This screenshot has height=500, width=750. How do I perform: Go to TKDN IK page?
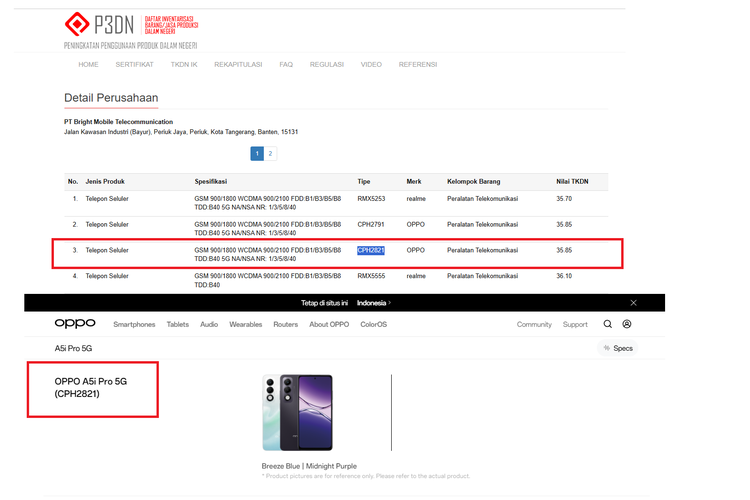[184, 65]
